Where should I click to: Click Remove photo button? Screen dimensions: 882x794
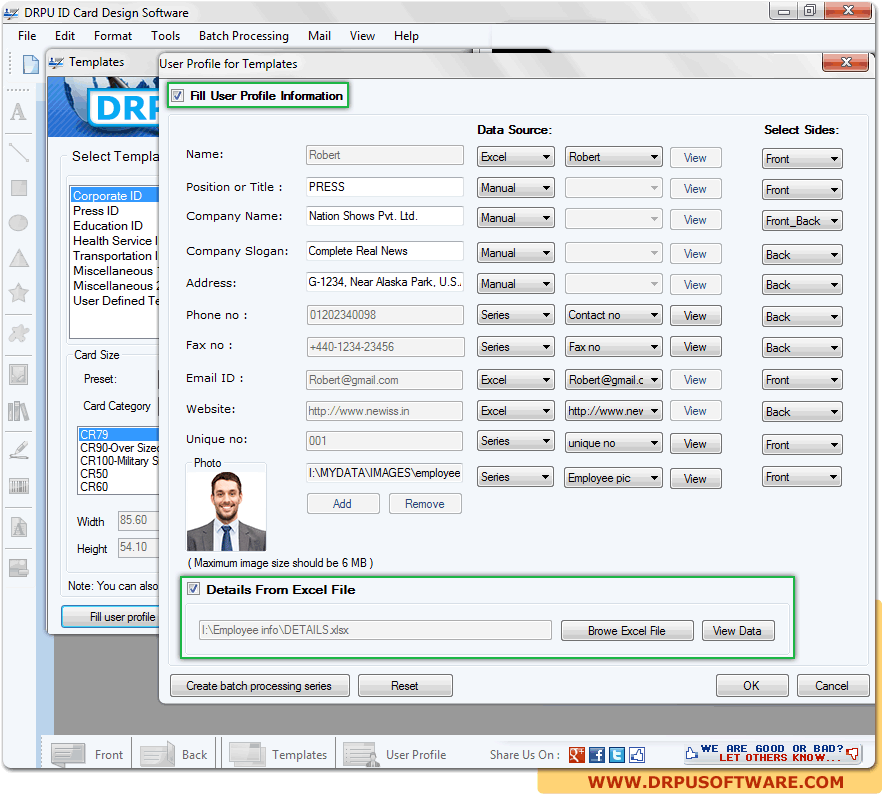click(425, 504)
